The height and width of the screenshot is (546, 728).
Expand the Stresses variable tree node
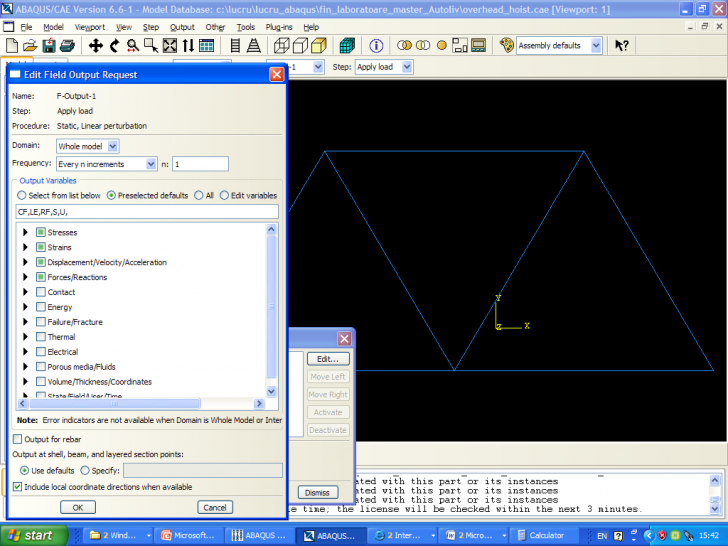click(x=26, y=232)
